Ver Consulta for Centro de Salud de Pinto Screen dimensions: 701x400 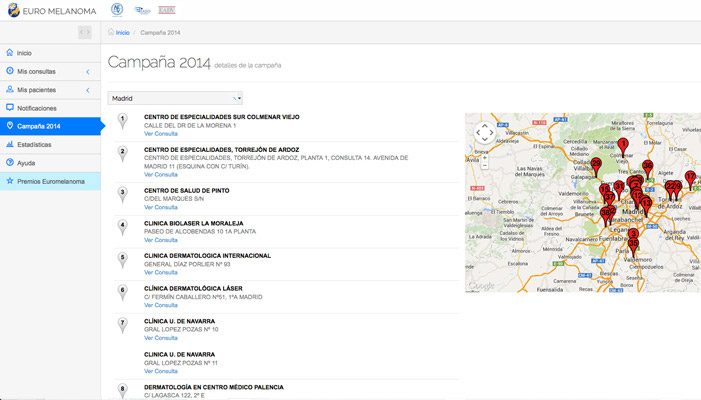coord(160,207)
